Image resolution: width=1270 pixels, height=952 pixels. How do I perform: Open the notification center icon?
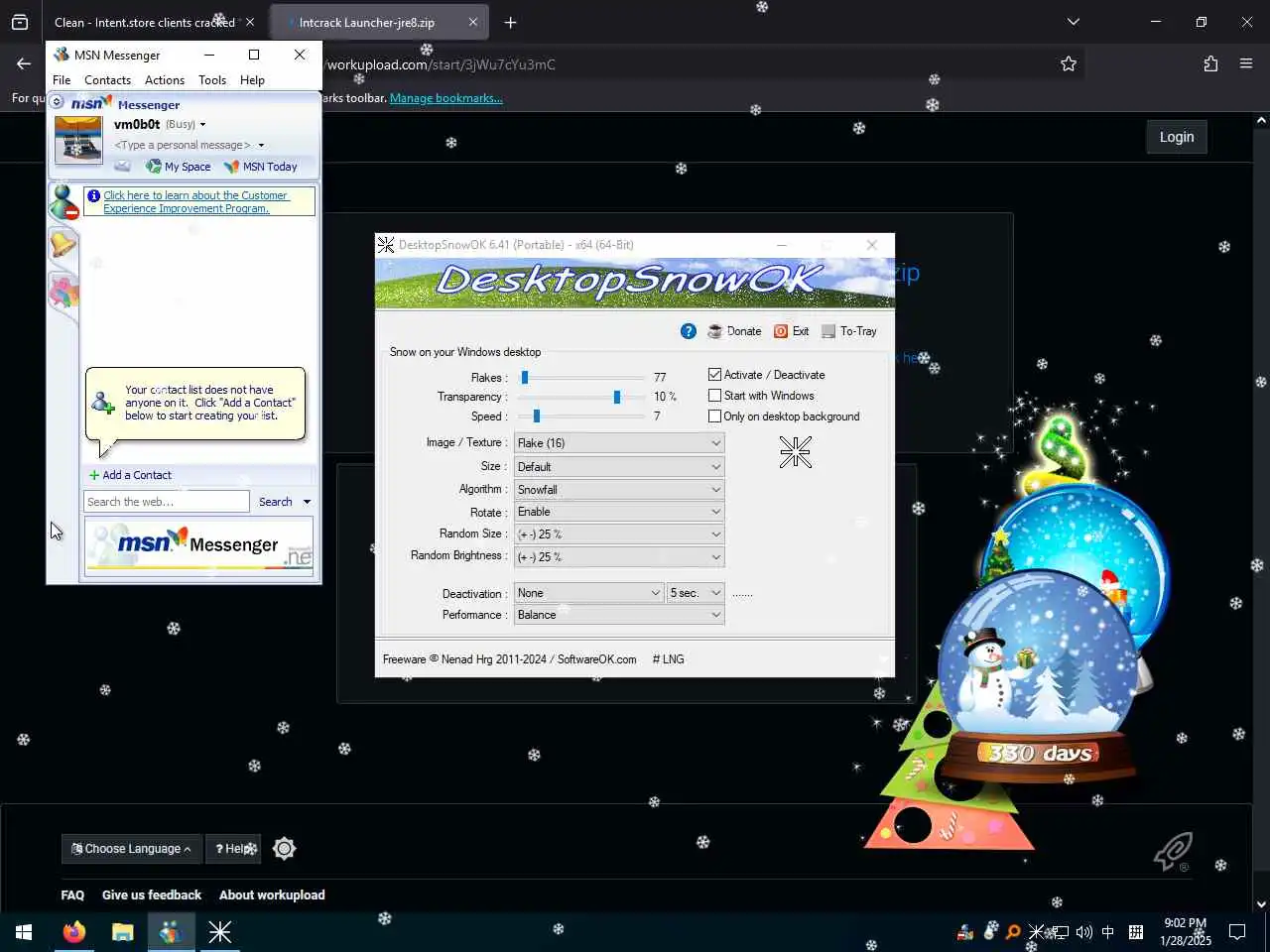click(1237, 931)
